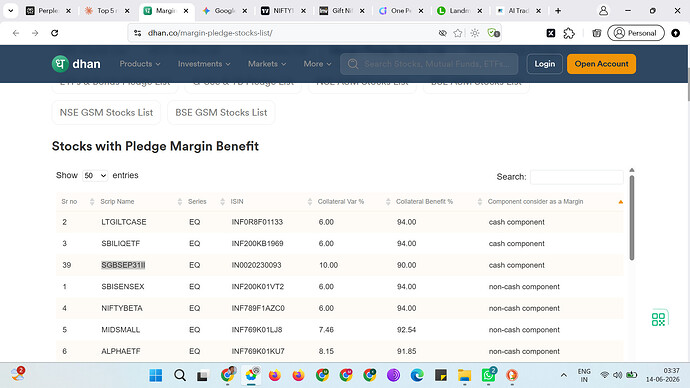Open the Task View taskbar icon
Screen dimensions: 690x388
click(202, 376)
